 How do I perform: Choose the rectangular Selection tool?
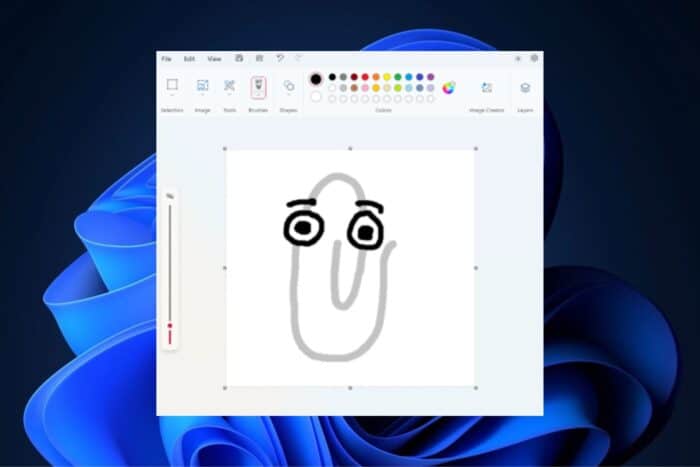point(172,84)
